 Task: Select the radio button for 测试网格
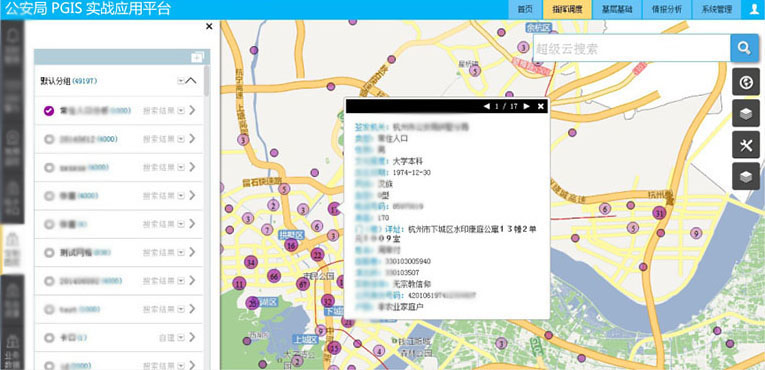[x=49, y=253]
